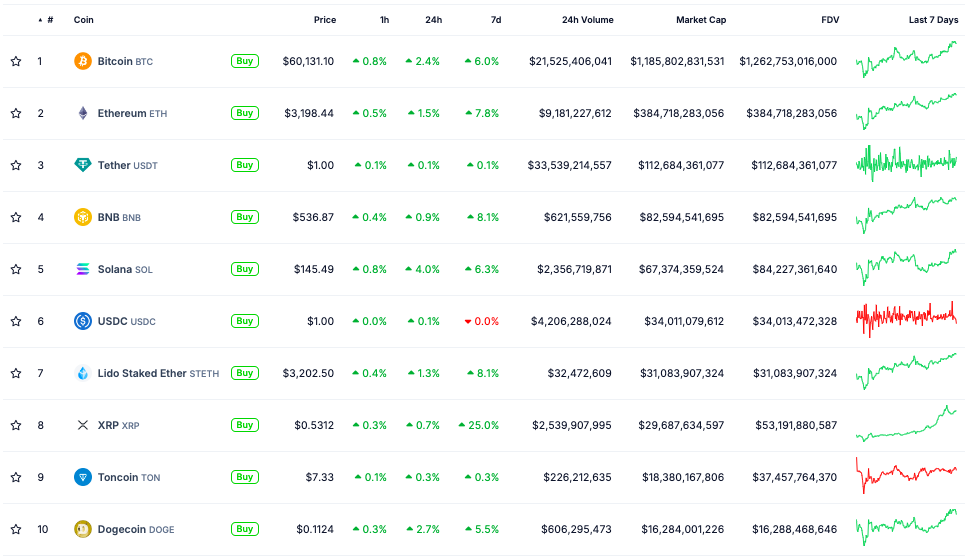This screenshot has height=557, width=974.
Task: Click the Ethereum diamond icon
Action: click(83, 113)
